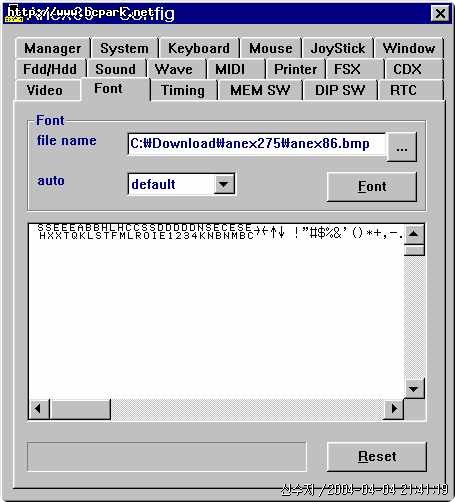Open the Window tab
This screenshot has height=502, width=455.
409,48
